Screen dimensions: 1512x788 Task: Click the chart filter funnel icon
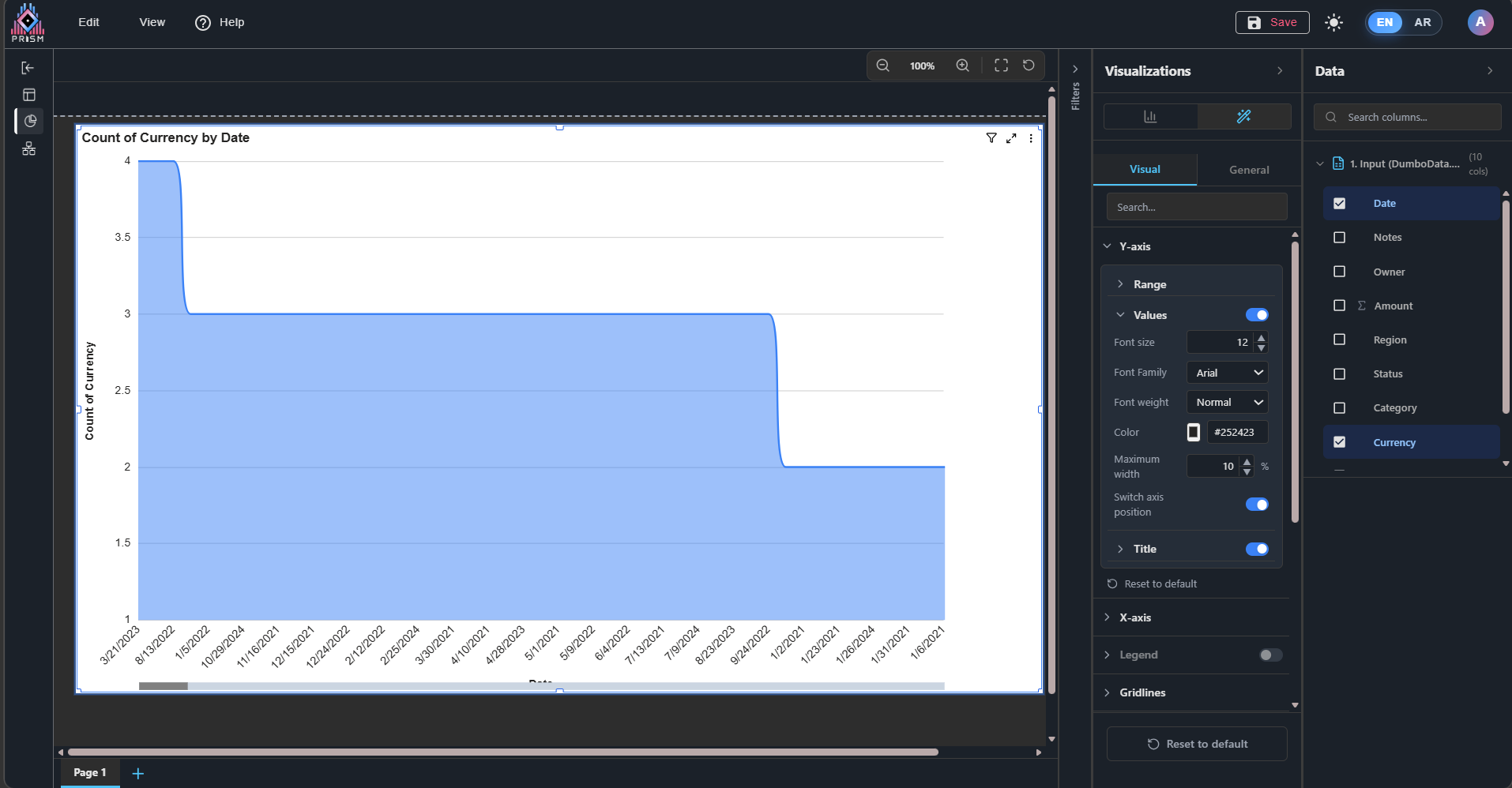[x=991, y=138]
